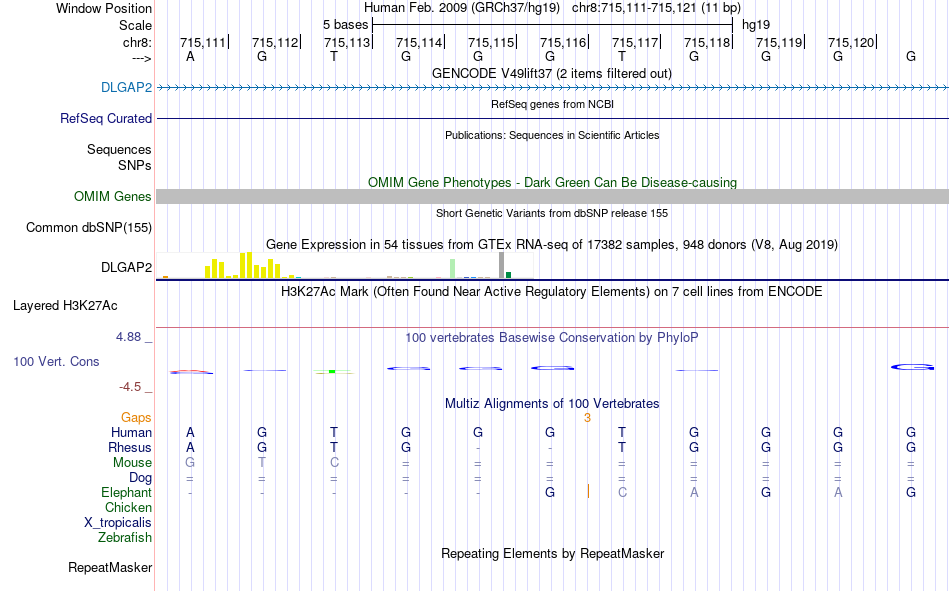Select the Elephant species row label
The image size is (950, 591).
[x=126, y=492]
